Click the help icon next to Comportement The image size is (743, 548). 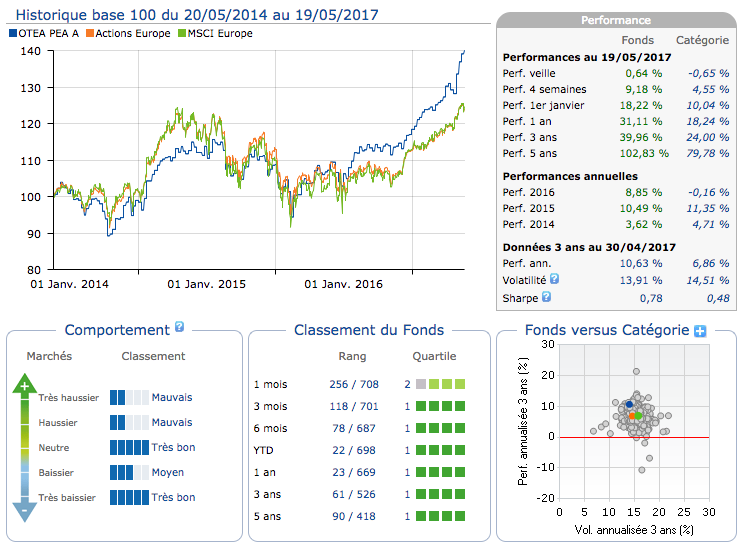(x=180, y=327)
